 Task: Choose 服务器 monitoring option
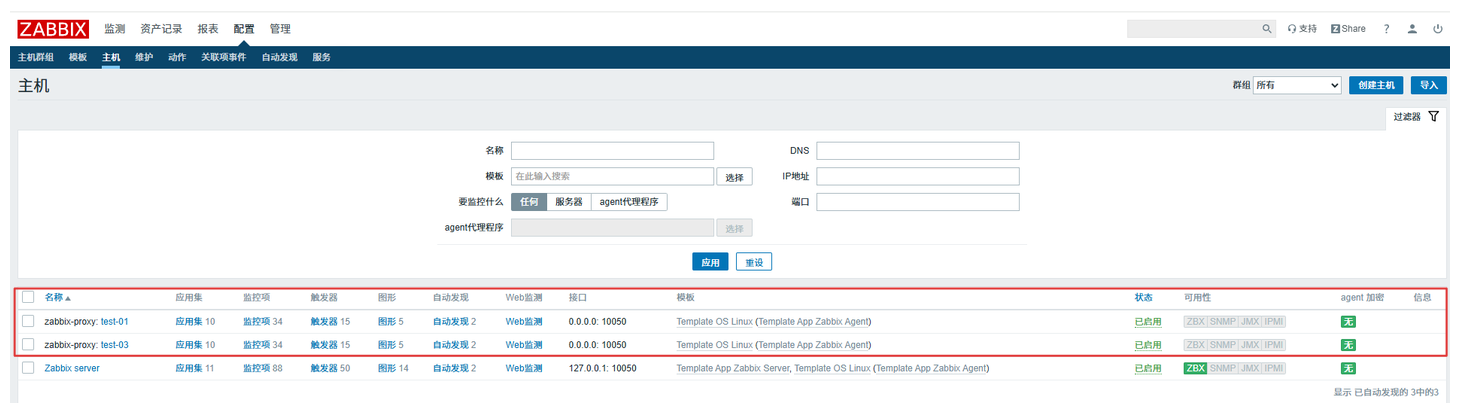click(x=569, y=202)
